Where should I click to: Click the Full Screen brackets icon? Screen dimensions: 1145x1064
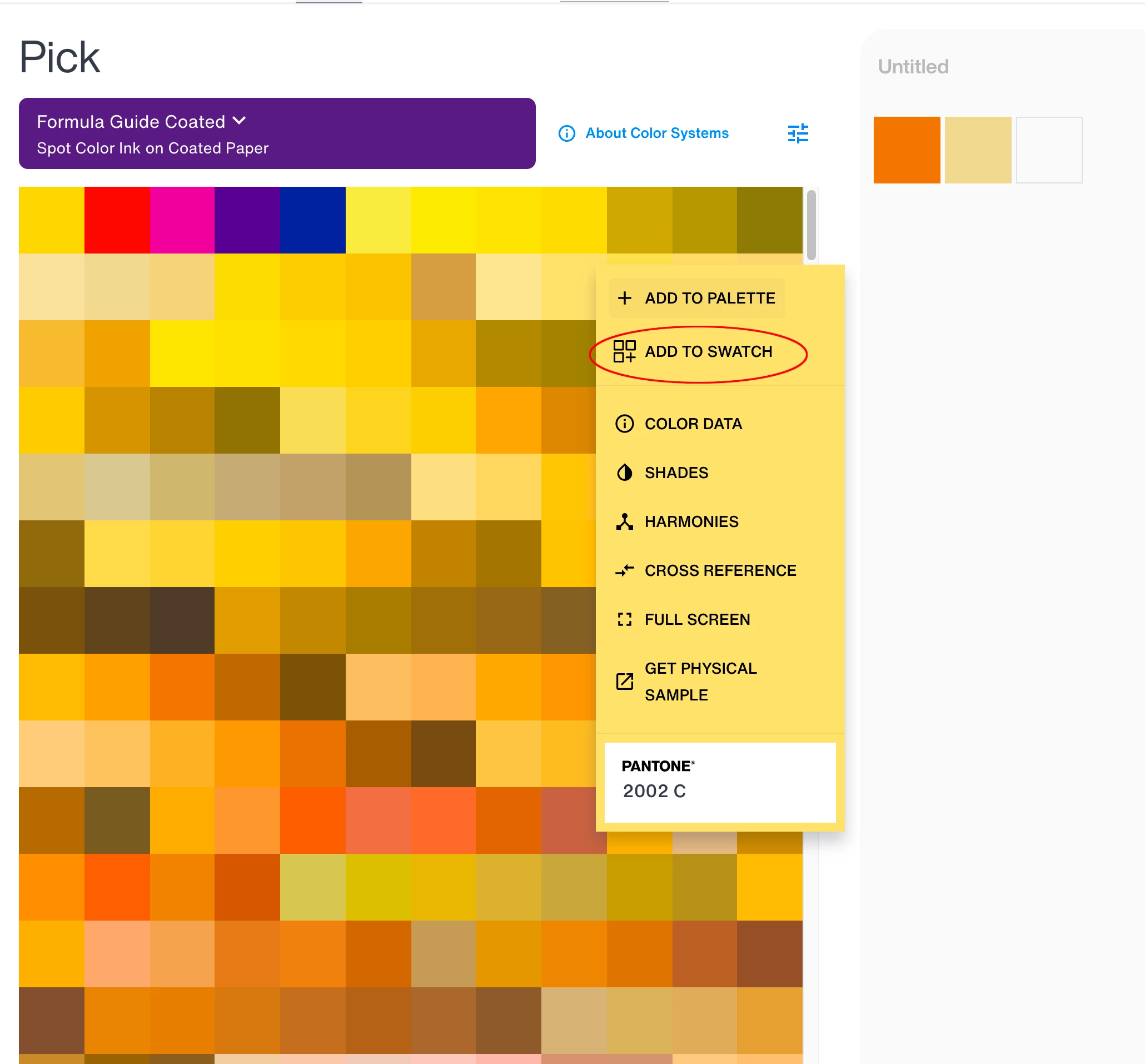(x=624, y=619)
